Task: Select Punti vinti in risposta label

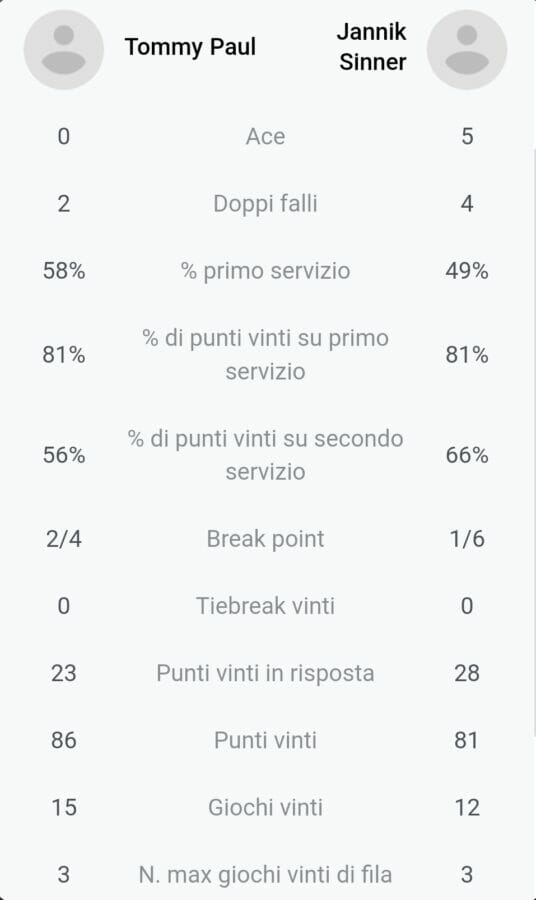Action: click(265, 673)
